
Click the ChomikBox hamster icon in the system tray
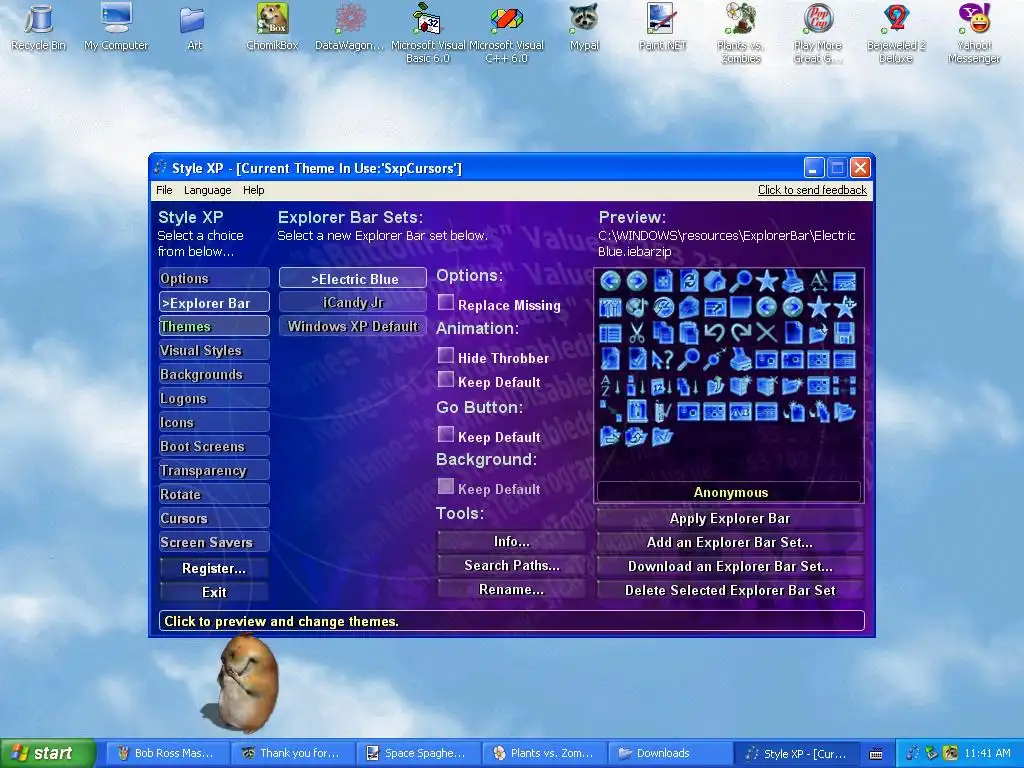(x=951, y=753)
